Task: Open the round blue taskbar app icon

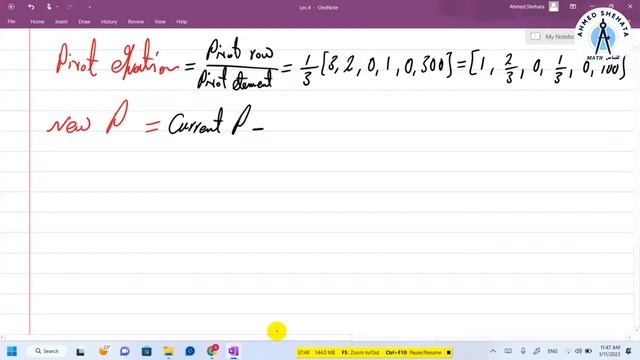Action: pyautogui.click(x=190, y=351)
